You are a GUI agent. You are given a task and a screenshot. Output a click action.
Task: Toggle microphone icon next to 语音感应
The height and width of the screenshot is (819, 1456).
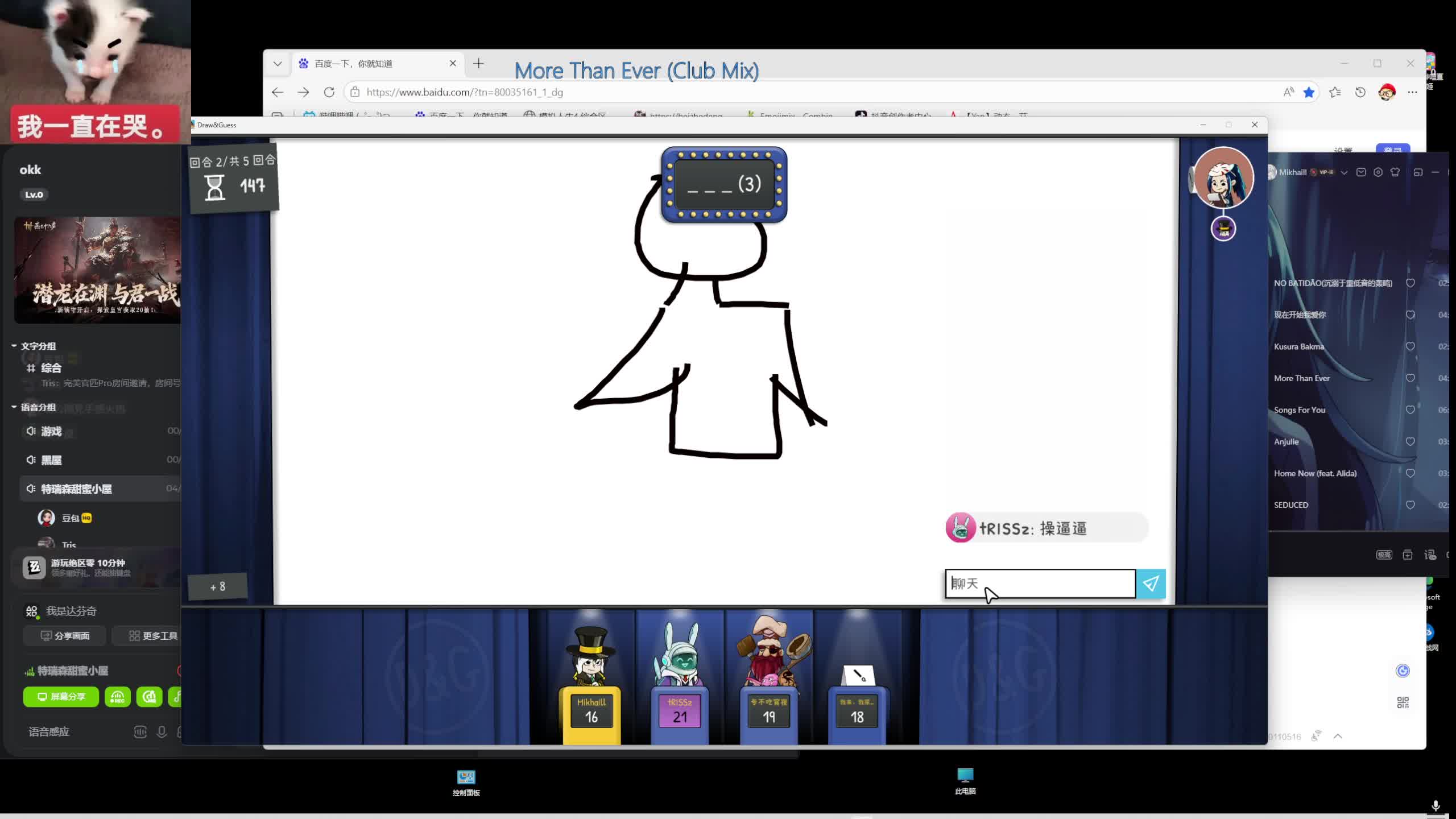click(x=162, y=732)
